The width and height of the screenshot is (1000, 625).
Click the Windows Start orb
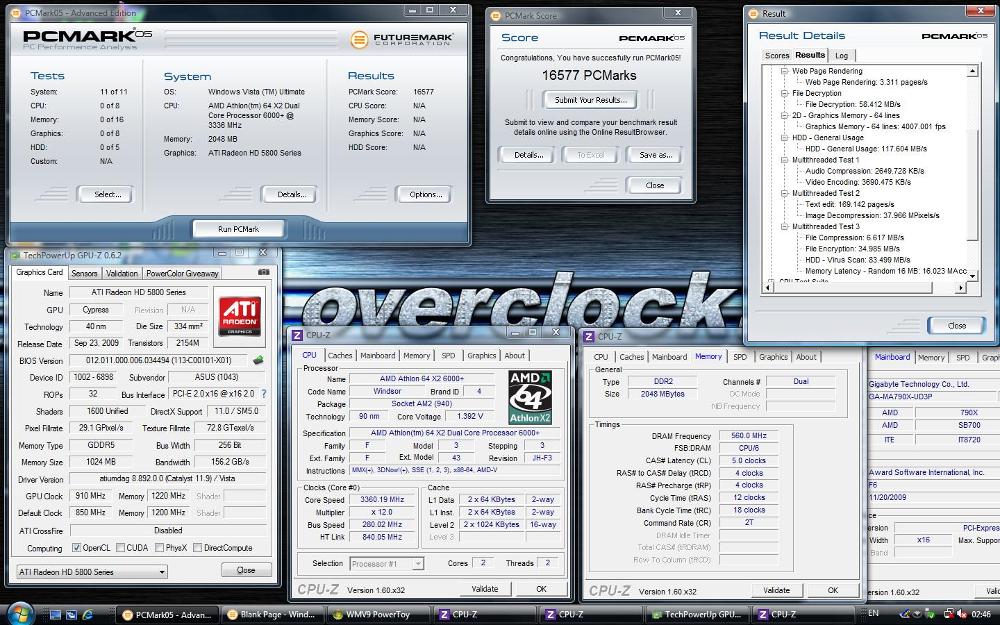[20, 614]
